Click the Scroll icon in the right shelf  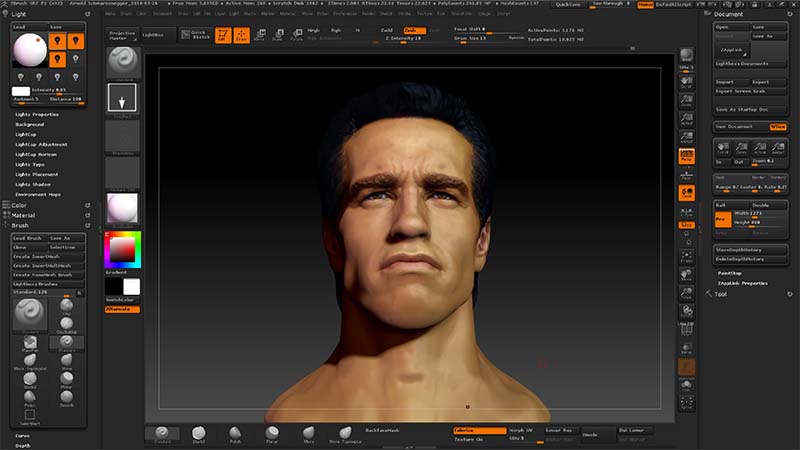click(687, 82)
